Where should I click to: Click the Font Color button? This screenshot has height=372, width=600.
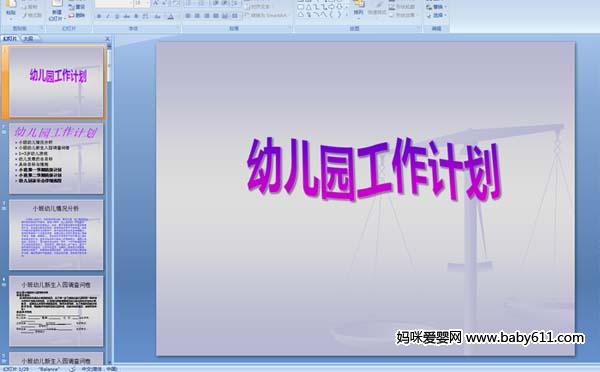point(171,16)
